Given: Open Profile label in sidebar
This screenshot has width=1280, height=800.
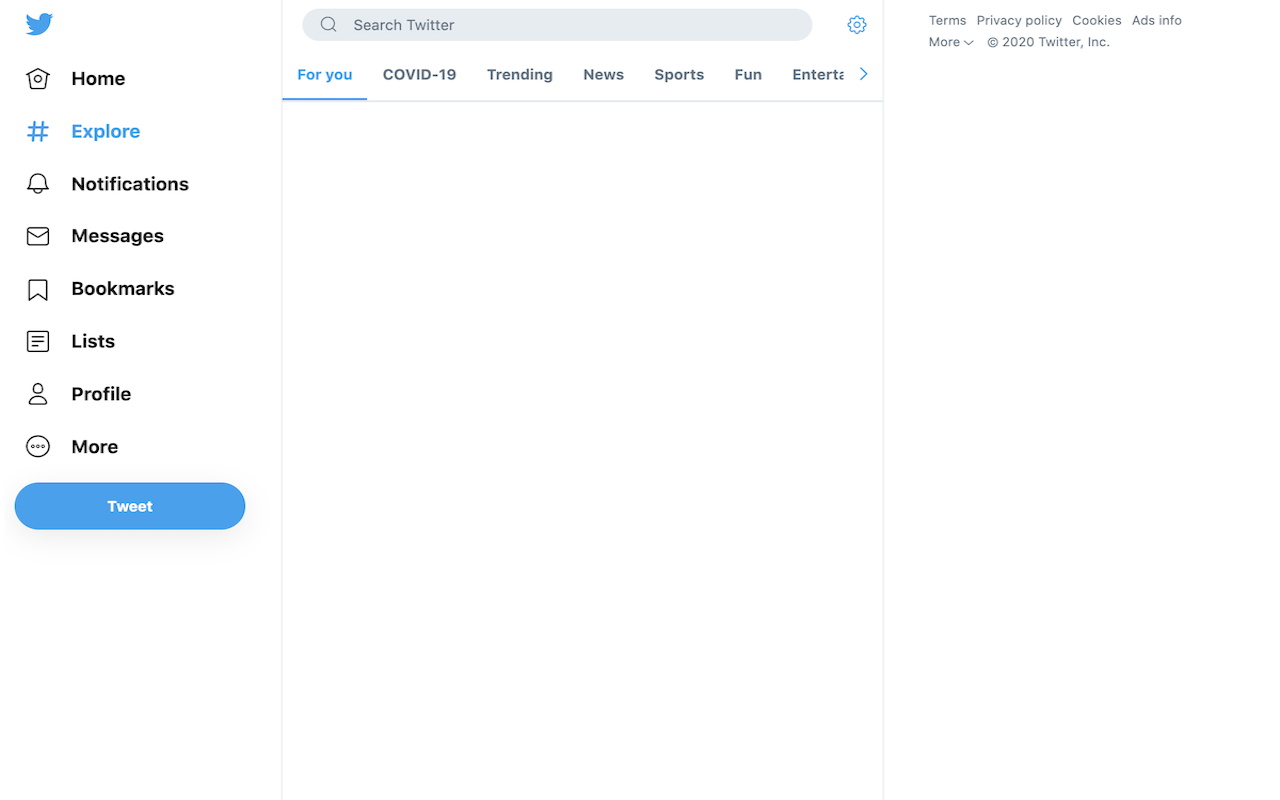Looking at the screenshot, I should click(101, 394).
